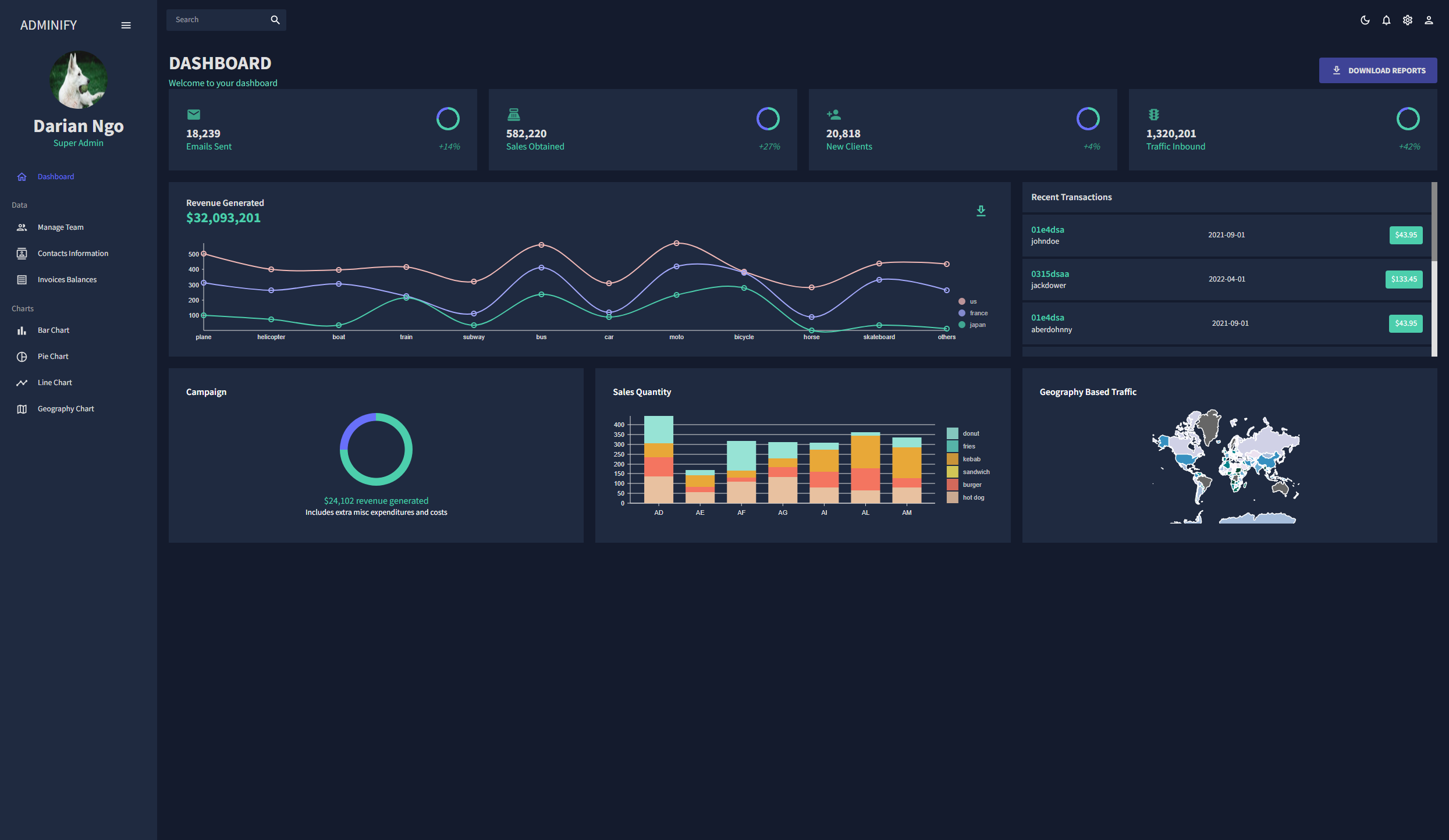1449x840 pixels.
Task: Click the Traffic Inbound traffic light icon
Action: click(1153, 115)
